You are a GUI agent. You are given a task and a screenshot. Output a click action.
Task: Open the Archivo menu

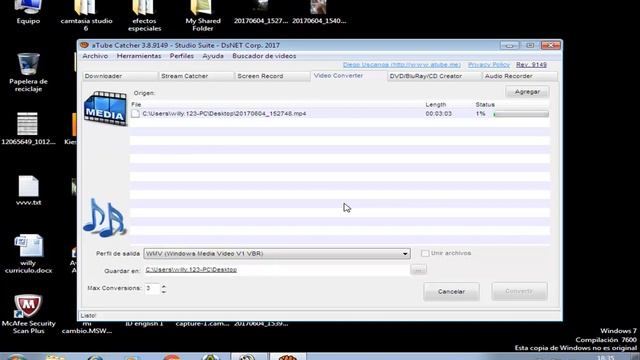pos(95,56)
